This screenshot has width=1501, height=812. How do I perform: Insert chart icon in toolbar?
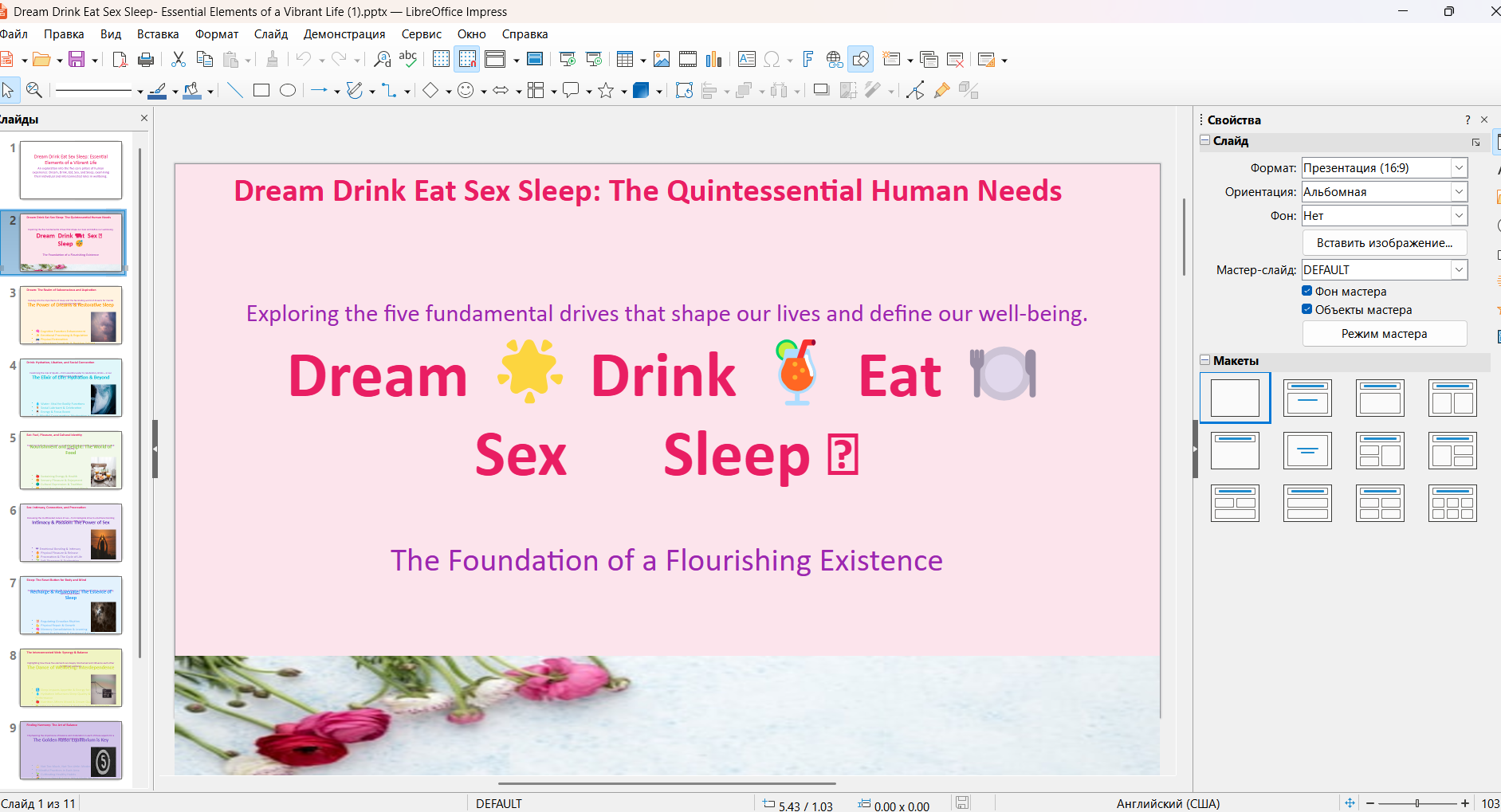(x=714, y=60)
